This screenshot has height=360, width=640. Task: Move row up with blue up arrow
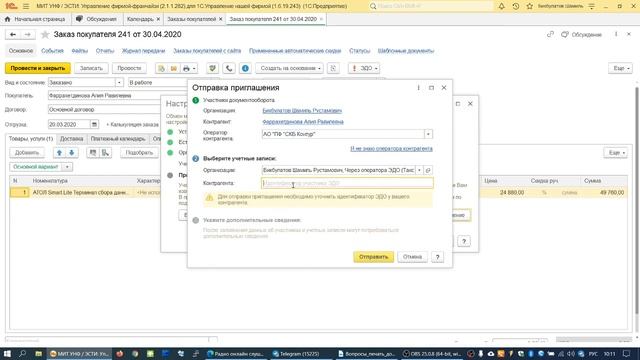(x=59, y=153)
